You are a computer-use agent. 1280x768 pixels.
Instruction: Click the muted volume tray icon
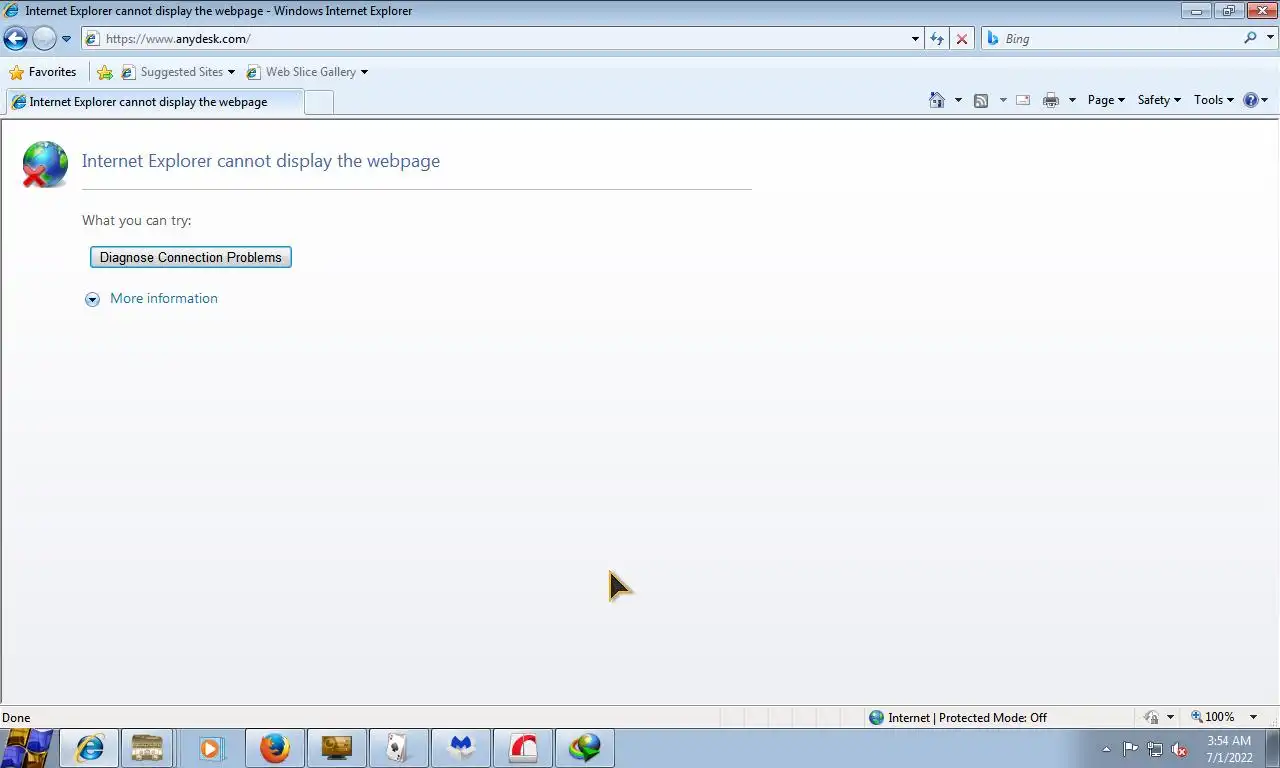pyautogui.click(x=1180, y=749)
